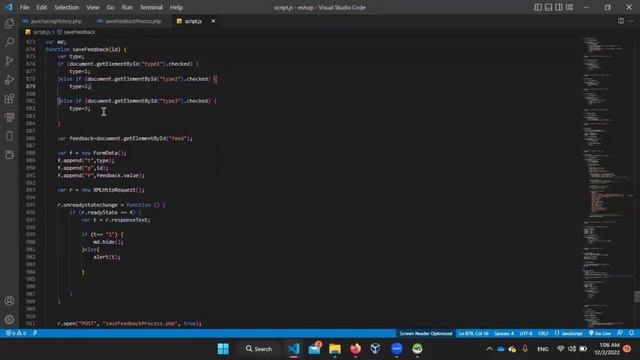
Task: Open the Help menu
Action: pyautogui.click(x=176, y=7)
